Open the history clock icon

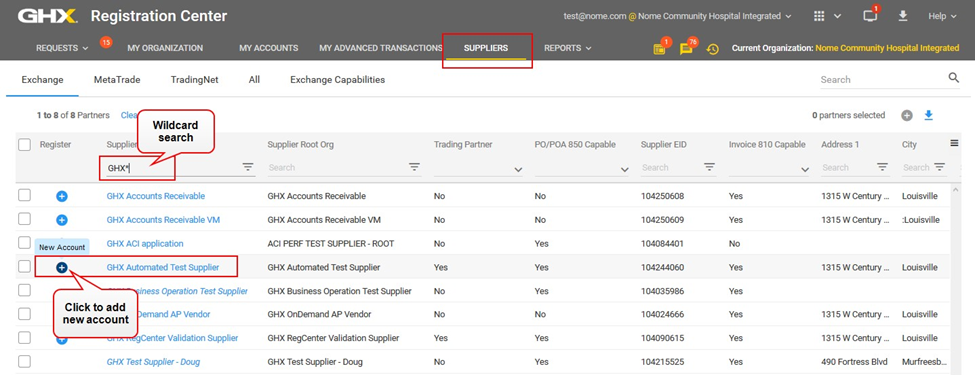[x=713, y=49]
